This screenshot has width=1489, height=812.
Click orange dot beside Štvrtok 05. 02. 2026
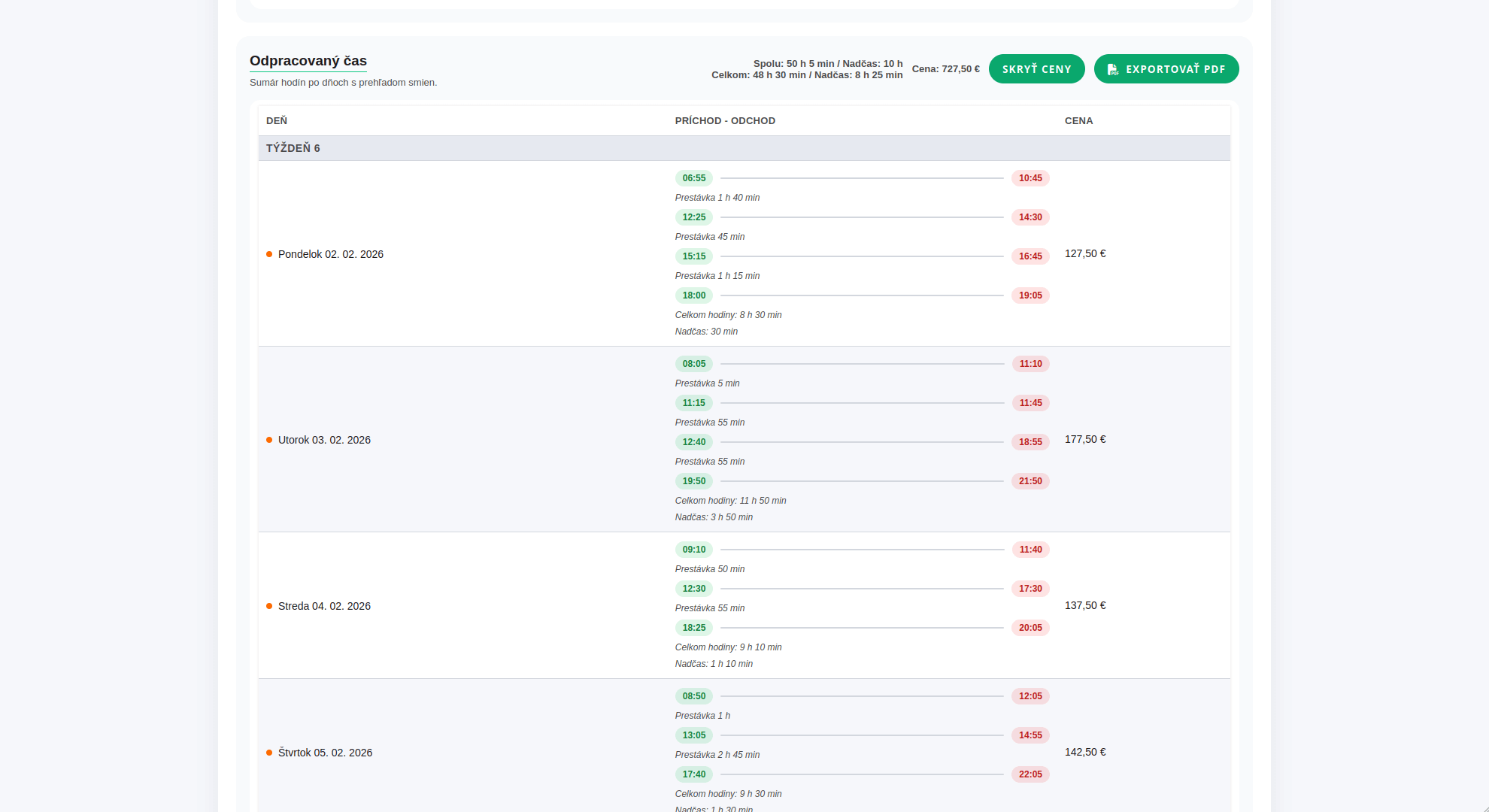[269, 753]
